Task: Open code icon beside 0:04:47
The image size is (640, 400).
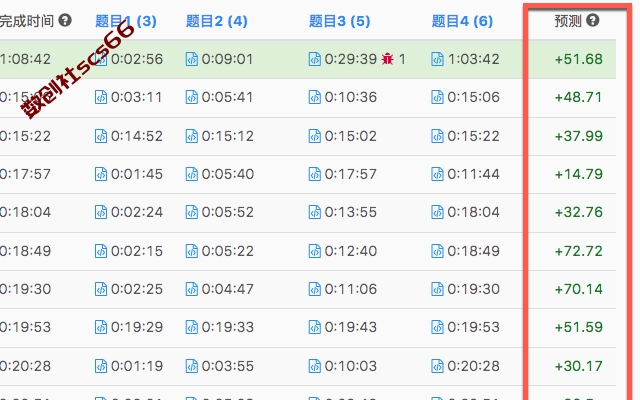Action: pyautogui.click(x=191, y=289)
